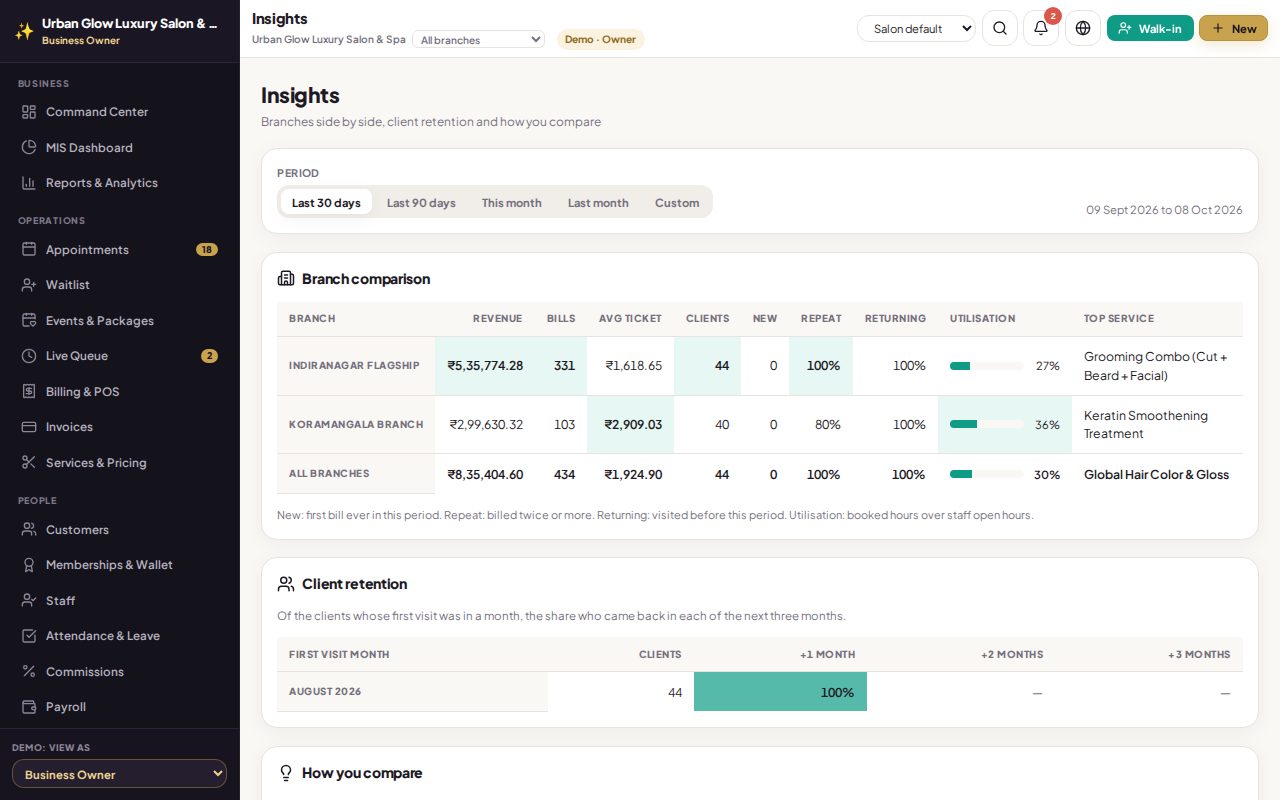
Task: Open Business Owner view-as dropdown
Action: pos(119,774)
